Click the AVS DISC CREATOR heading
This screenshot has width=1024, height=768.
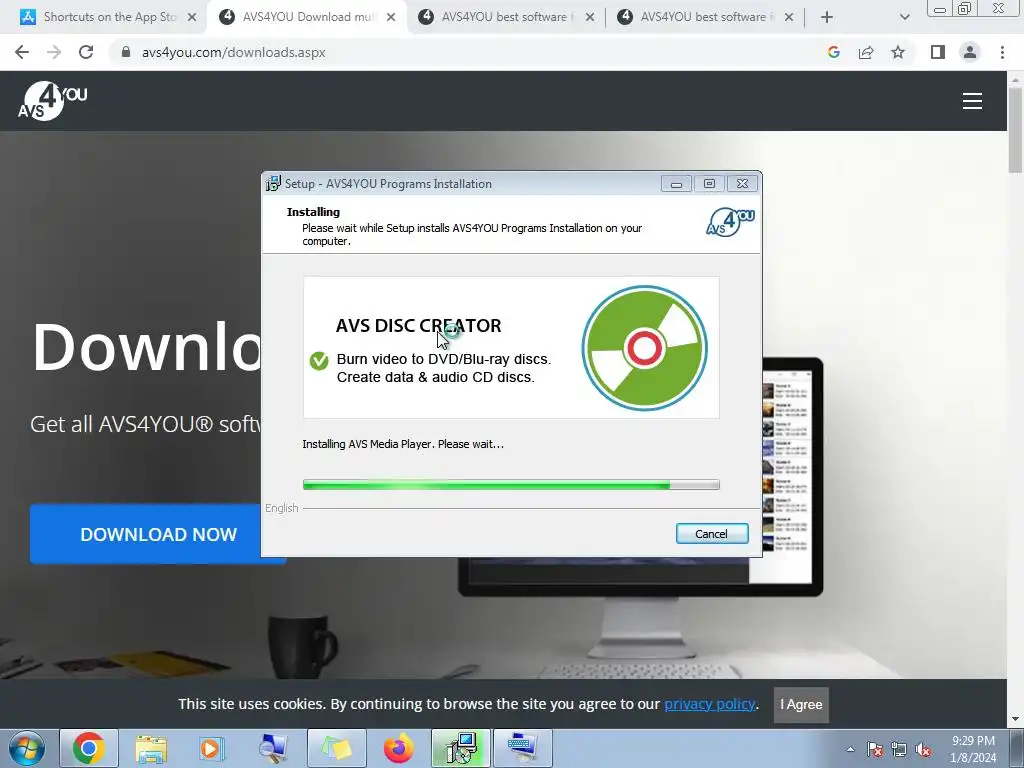(x=419, y=325)
